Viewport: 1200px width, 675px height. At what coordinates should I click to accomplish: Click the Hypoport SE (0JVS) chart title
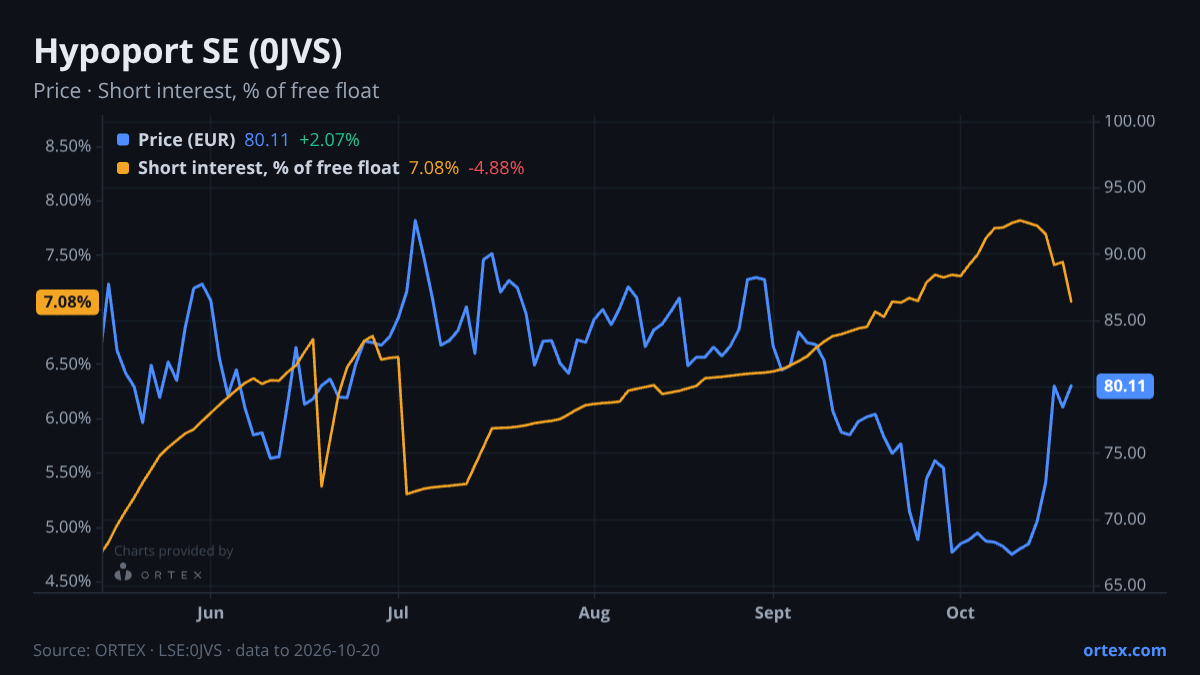click(x=188, y=52)
